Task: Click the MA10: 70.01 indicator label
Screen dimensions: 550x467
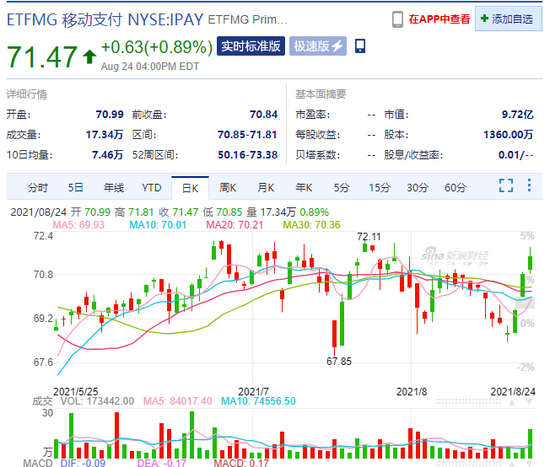Action: click(157, 225)
